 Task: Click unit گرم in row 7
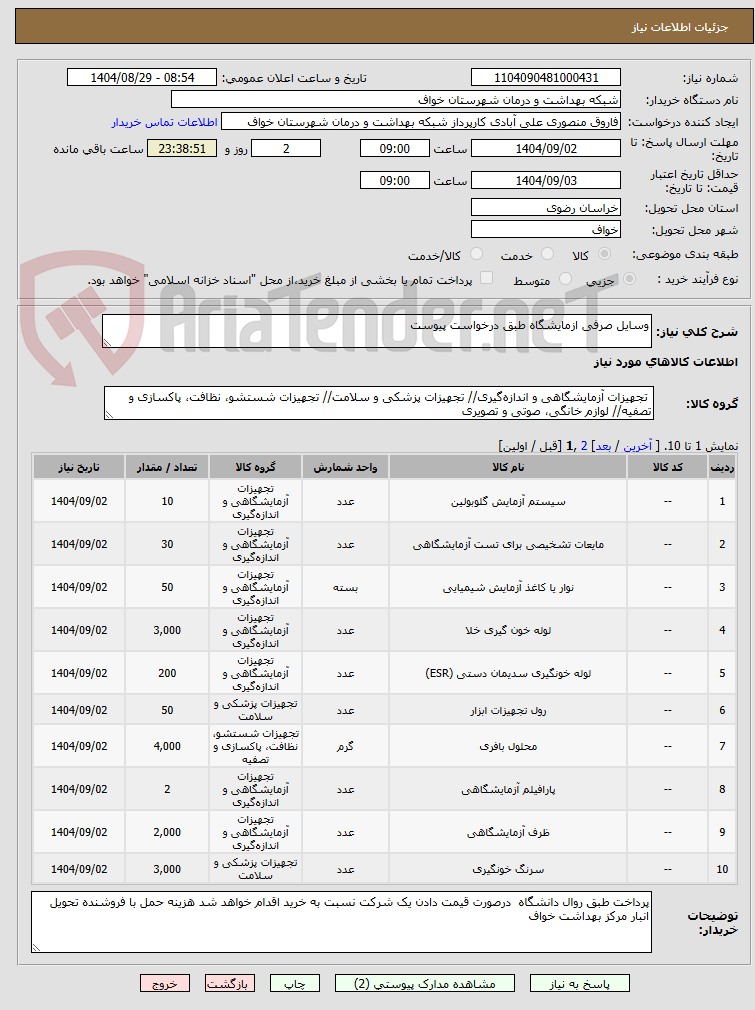point(345,747)
